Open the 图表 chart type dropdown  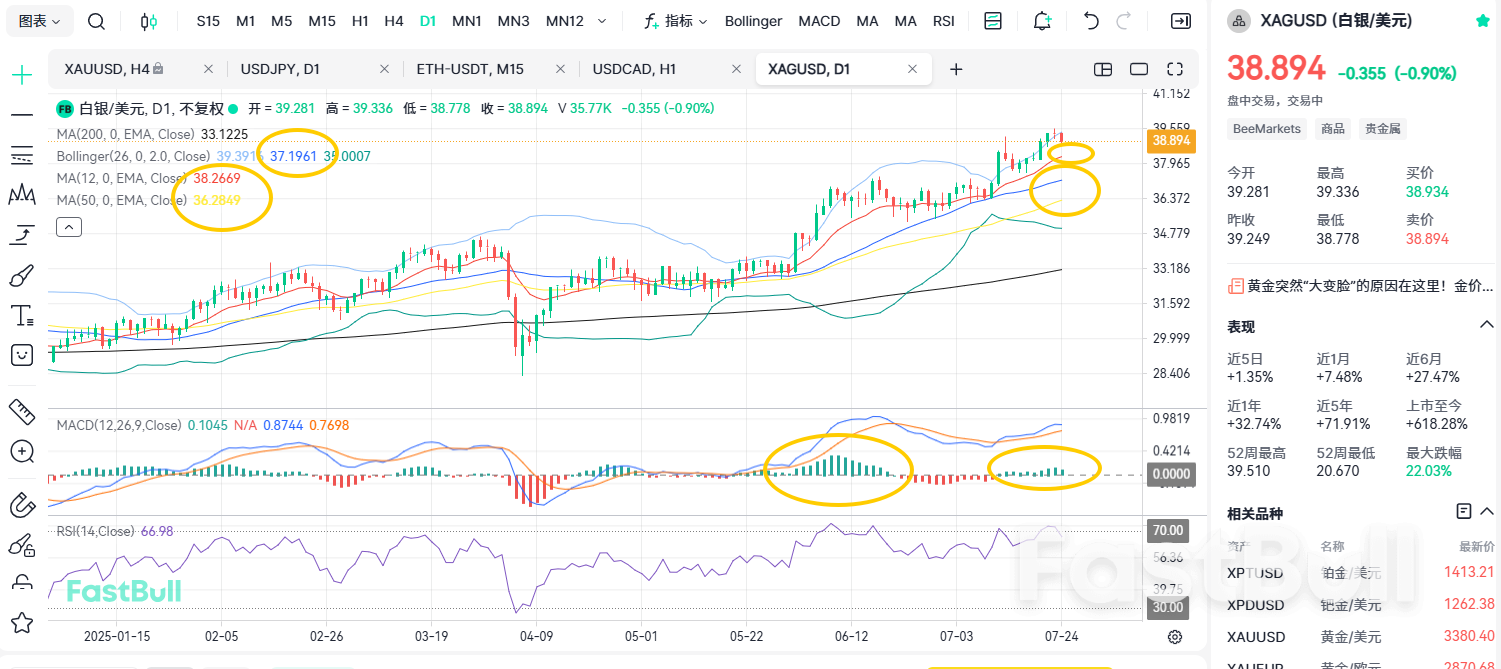[x=39, y=20]
